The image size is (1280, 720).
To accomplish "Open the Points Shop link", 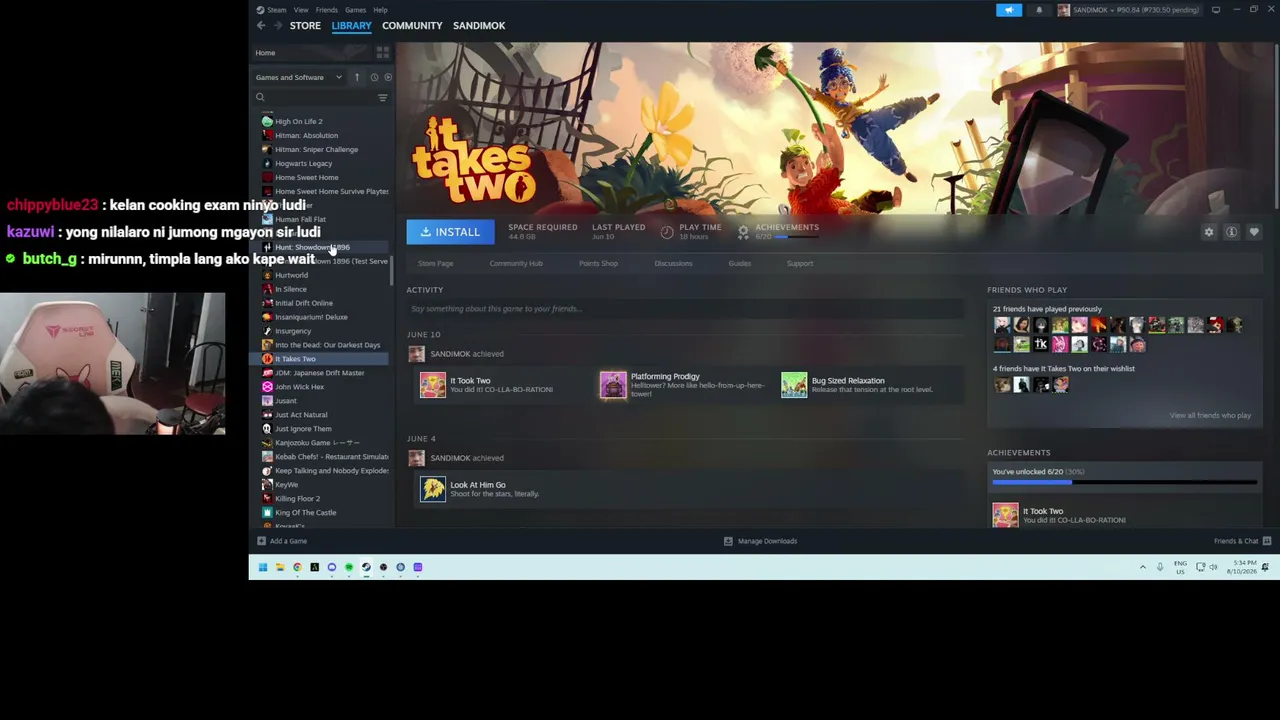I will tap(598, 264).
